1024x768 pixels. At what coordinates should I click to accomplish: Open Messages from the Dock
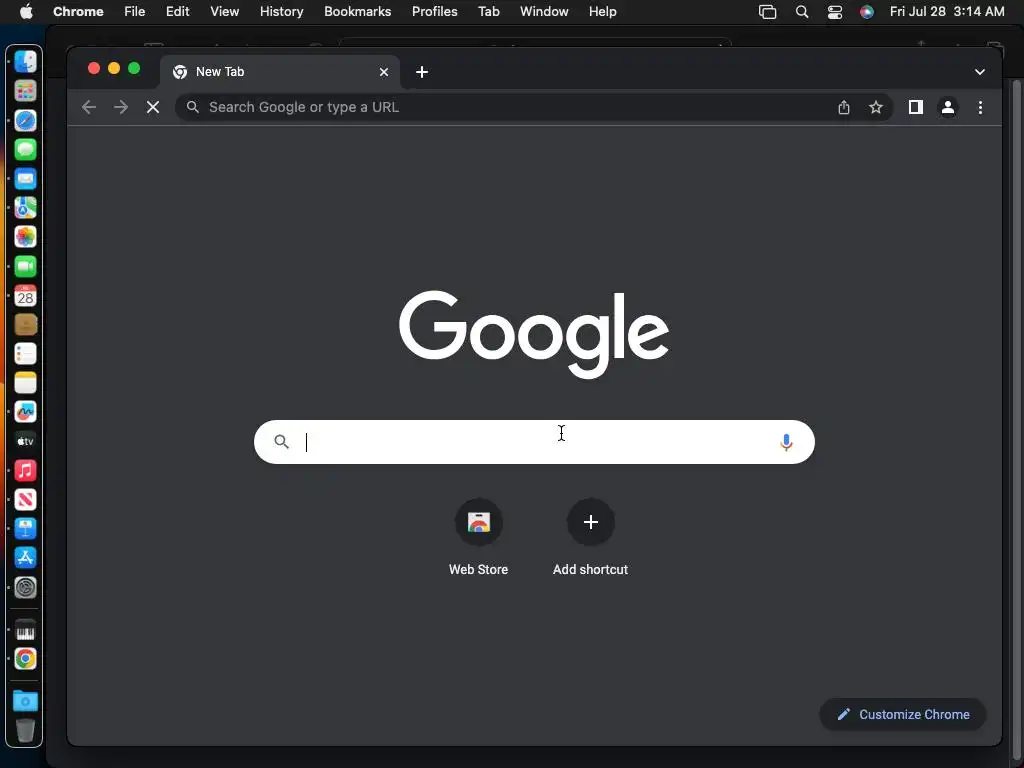[x=25, y=150]
